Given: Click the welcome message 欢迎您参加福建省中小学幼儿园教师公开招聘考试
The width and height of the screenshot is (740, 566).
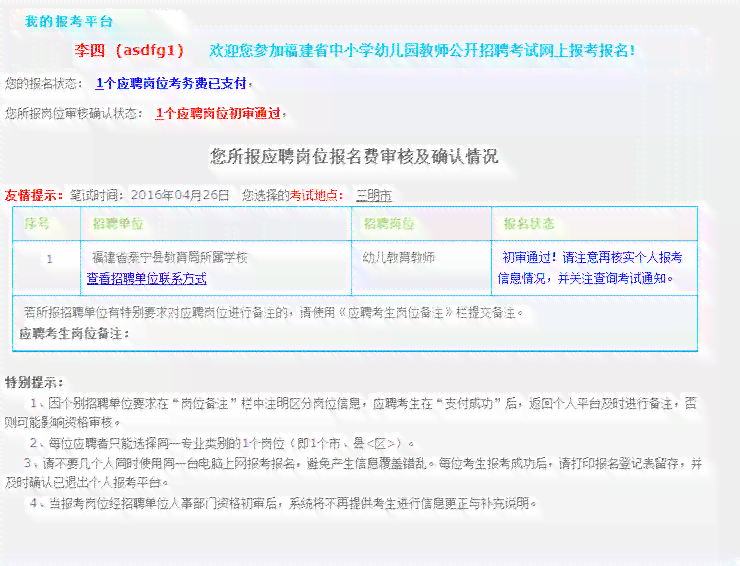Looking at the screenshot, I should (x=421, y=50).
